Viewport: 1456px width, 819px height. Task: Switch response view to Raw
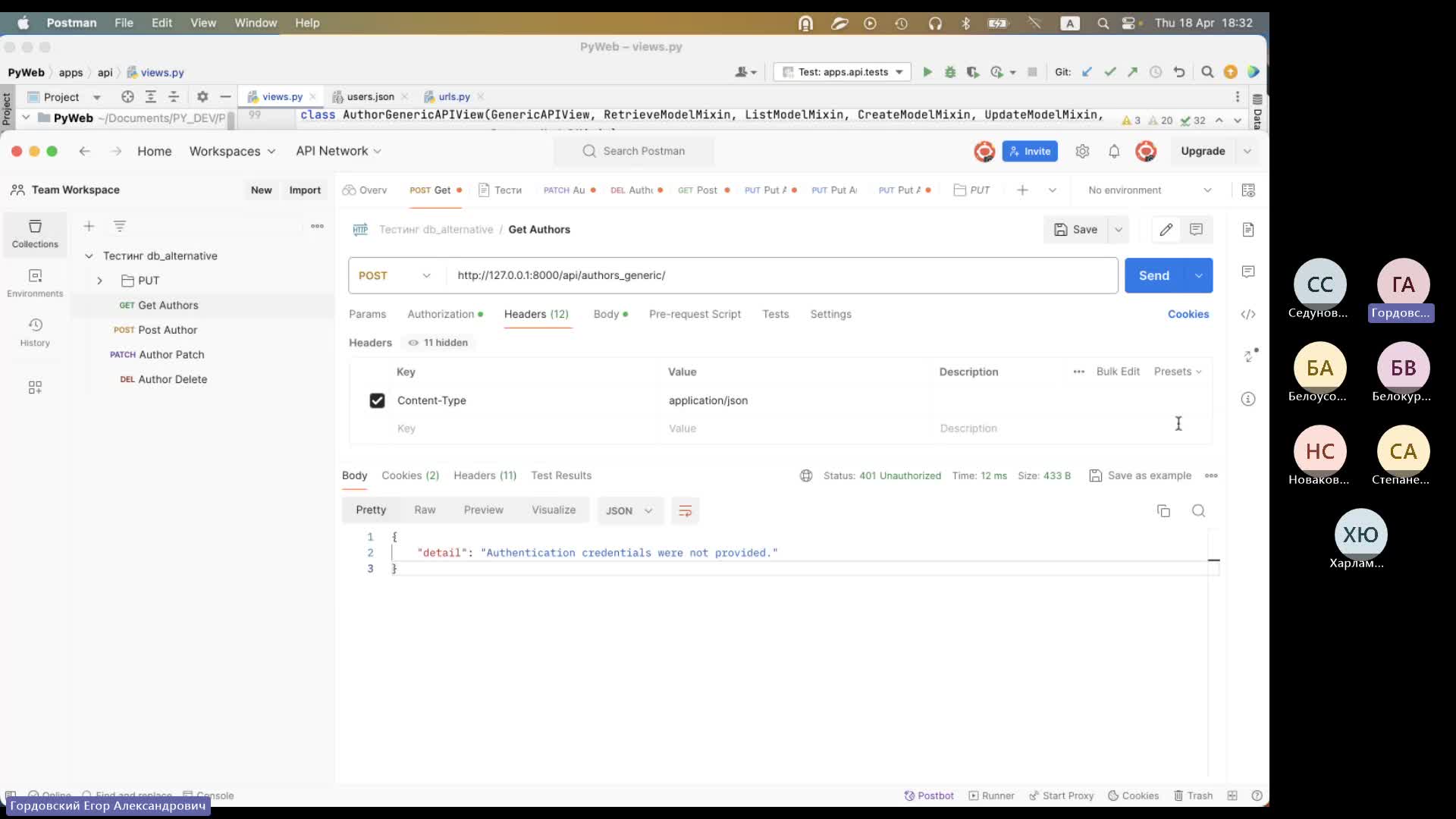point(425,510)
